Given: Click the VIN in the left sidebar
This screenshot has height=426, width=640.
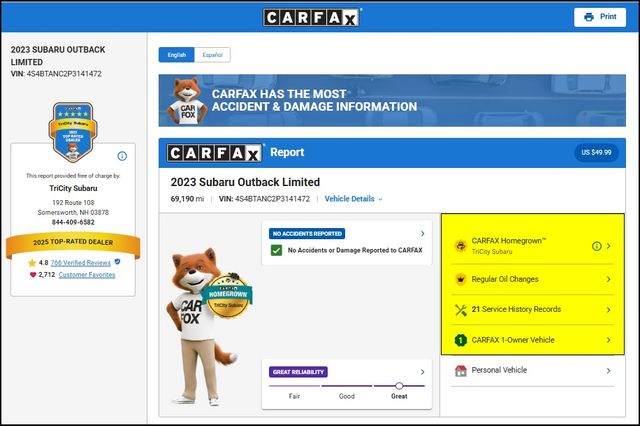Looking at the screenshot, I should click(56, 74).
